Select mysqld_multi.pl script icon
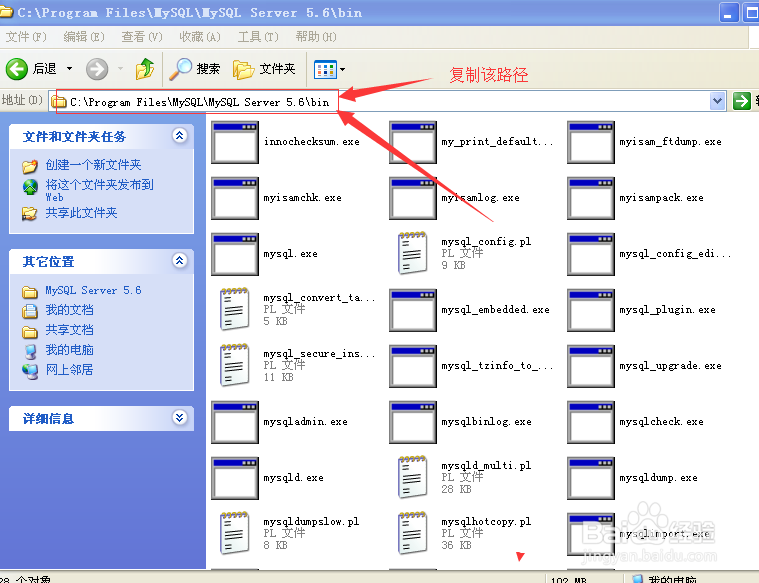 pyautogui.click(x=413, y=477)
